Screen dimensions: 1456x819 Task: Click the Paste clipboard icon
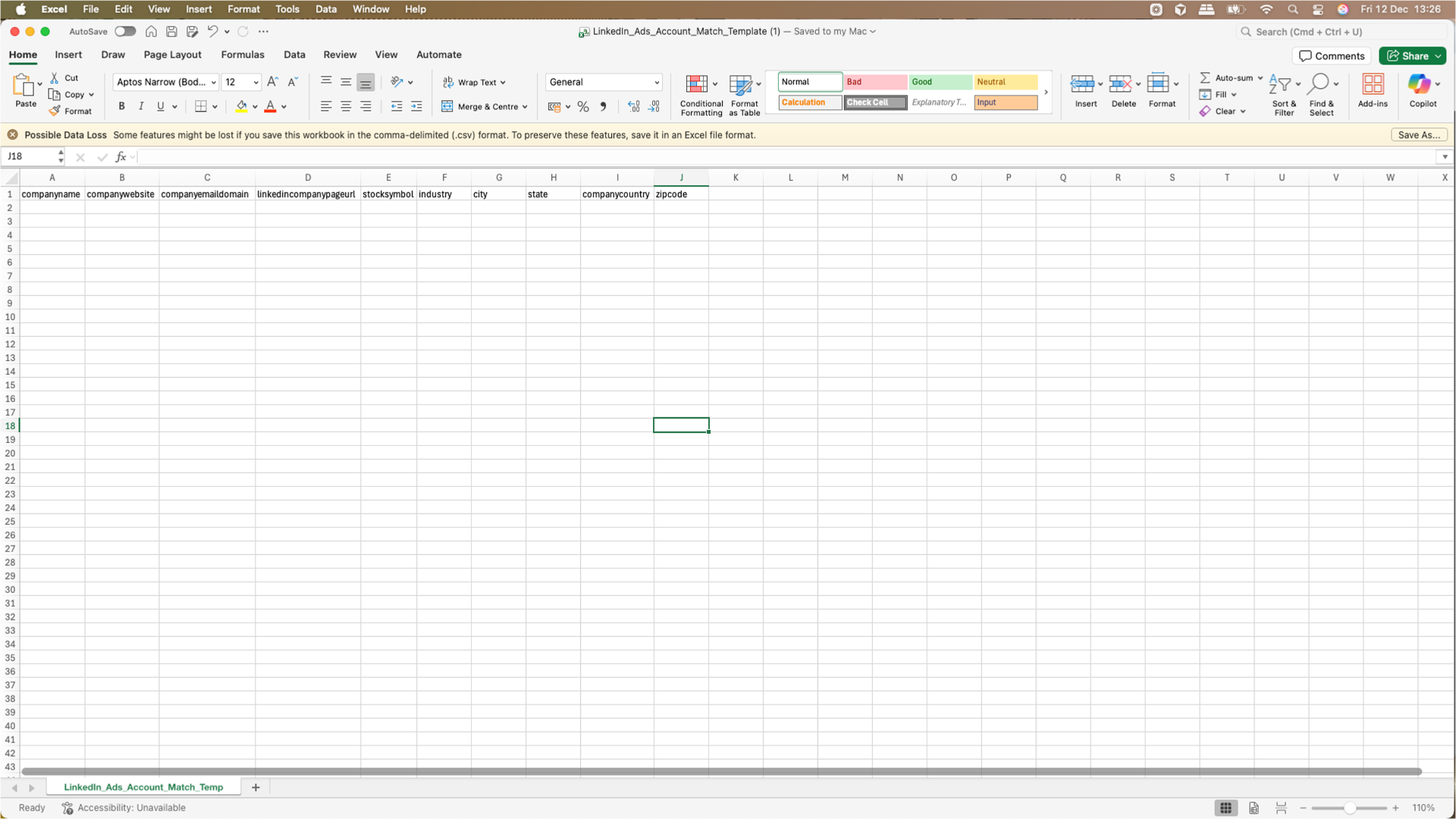(x=24, y=84)
